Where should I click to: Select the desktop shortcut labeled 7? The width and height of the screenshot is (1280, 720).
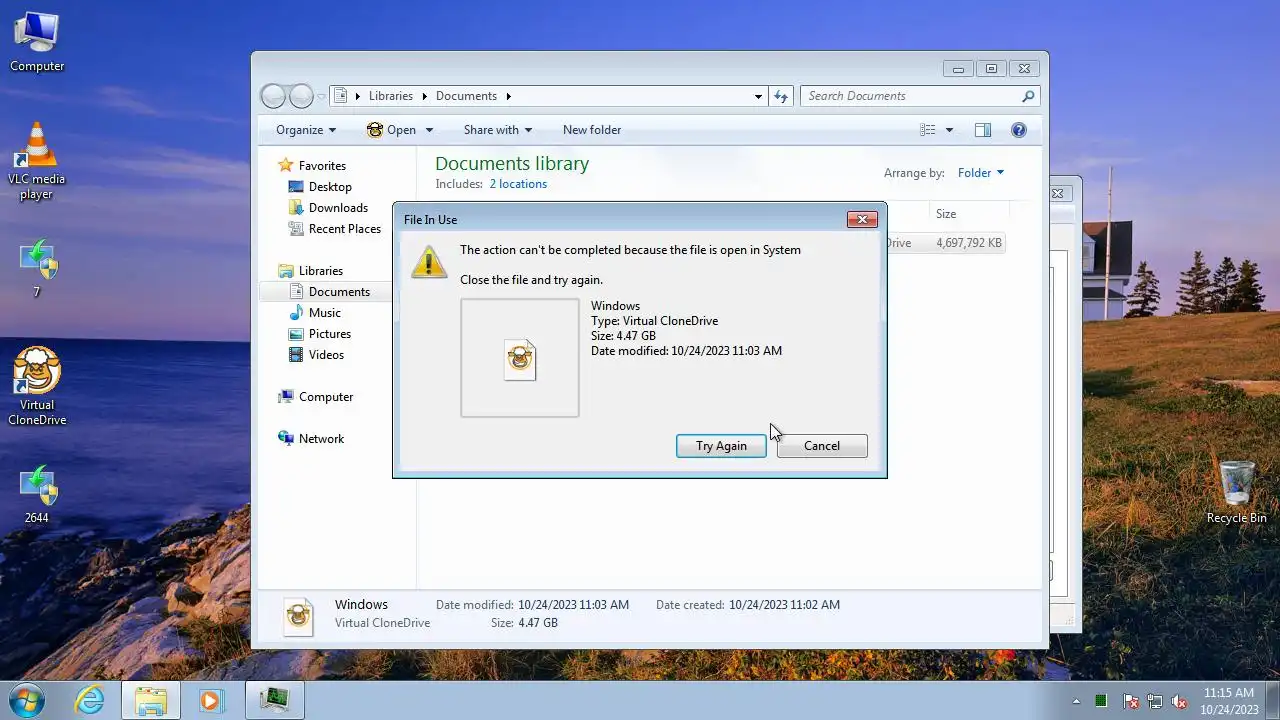pyautogui.click(x=37, y=268)
